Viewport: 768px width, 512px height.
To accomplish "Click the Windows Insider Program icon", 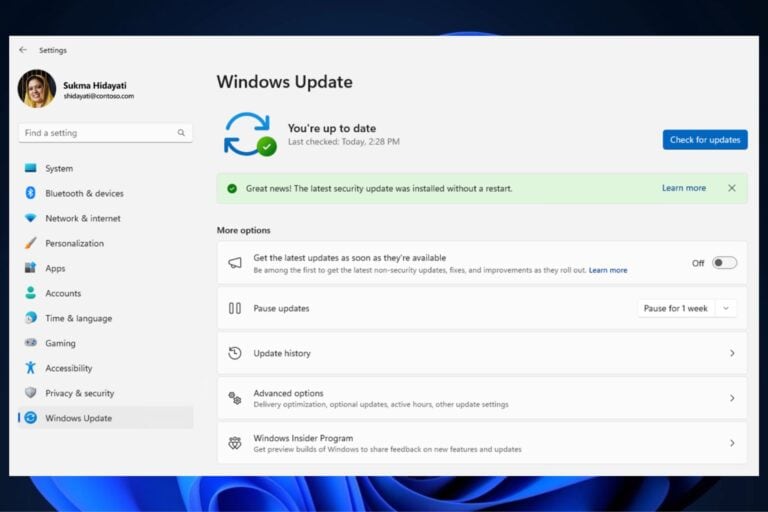I will 235,443.
